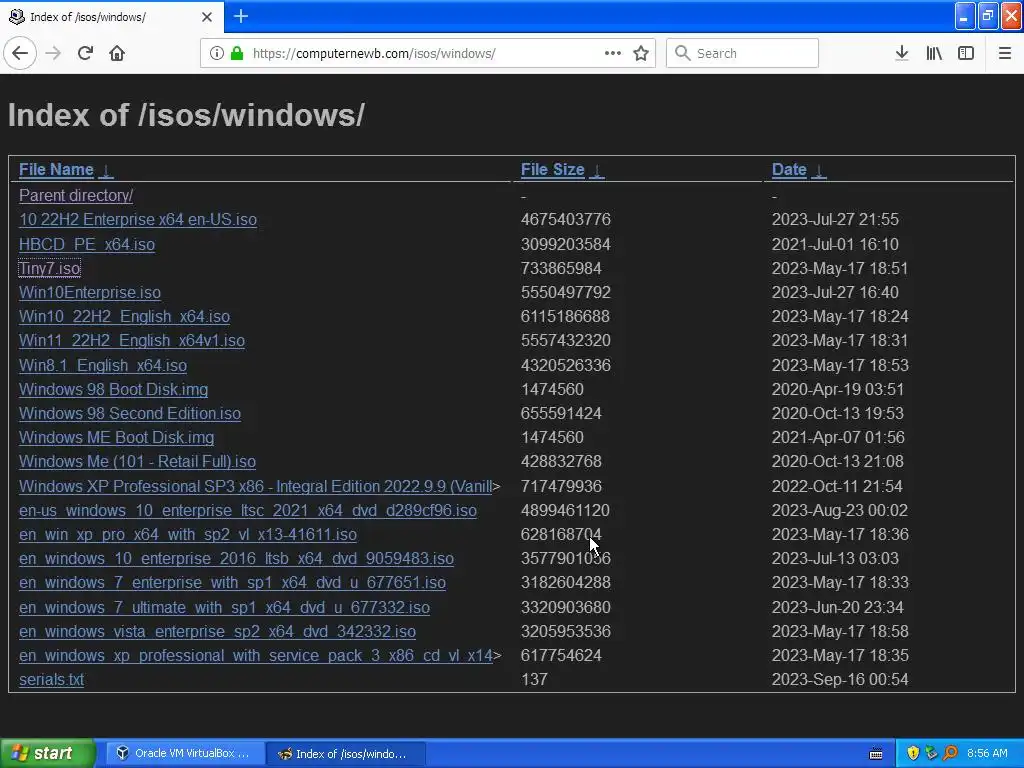Select the Index of /isos/windows/ browser tab
1024x768 pixels.
(112, 17)
